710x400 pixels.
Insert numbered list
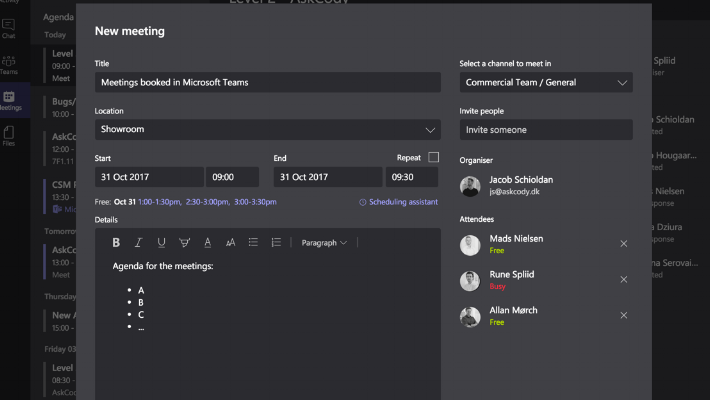pyautogui.click(x=276, y=243)
